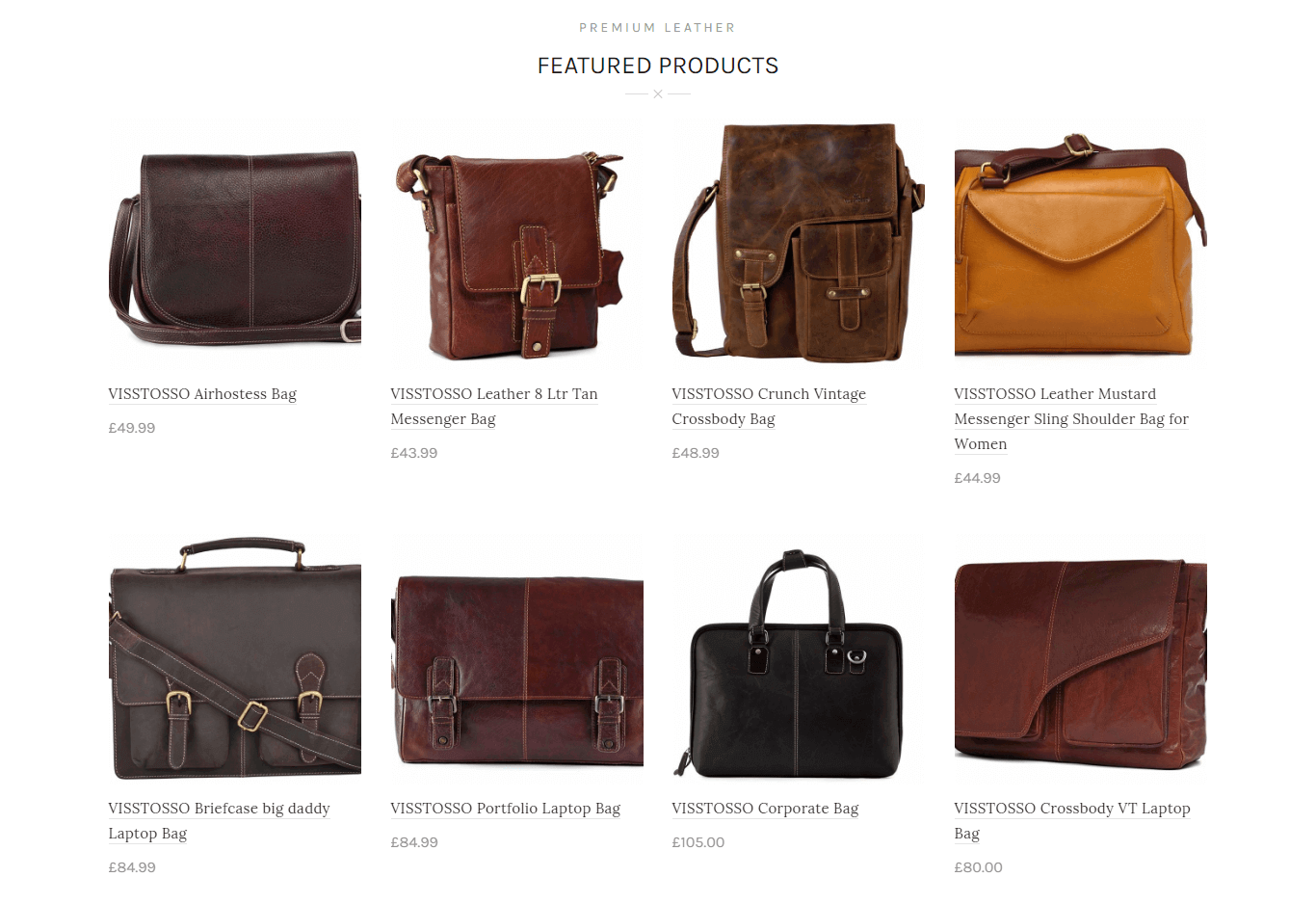This screenshot has width=1316, height=904.
Task: View the Crunch Vintage Crossbody Bag image
Action: coord(799,245)
